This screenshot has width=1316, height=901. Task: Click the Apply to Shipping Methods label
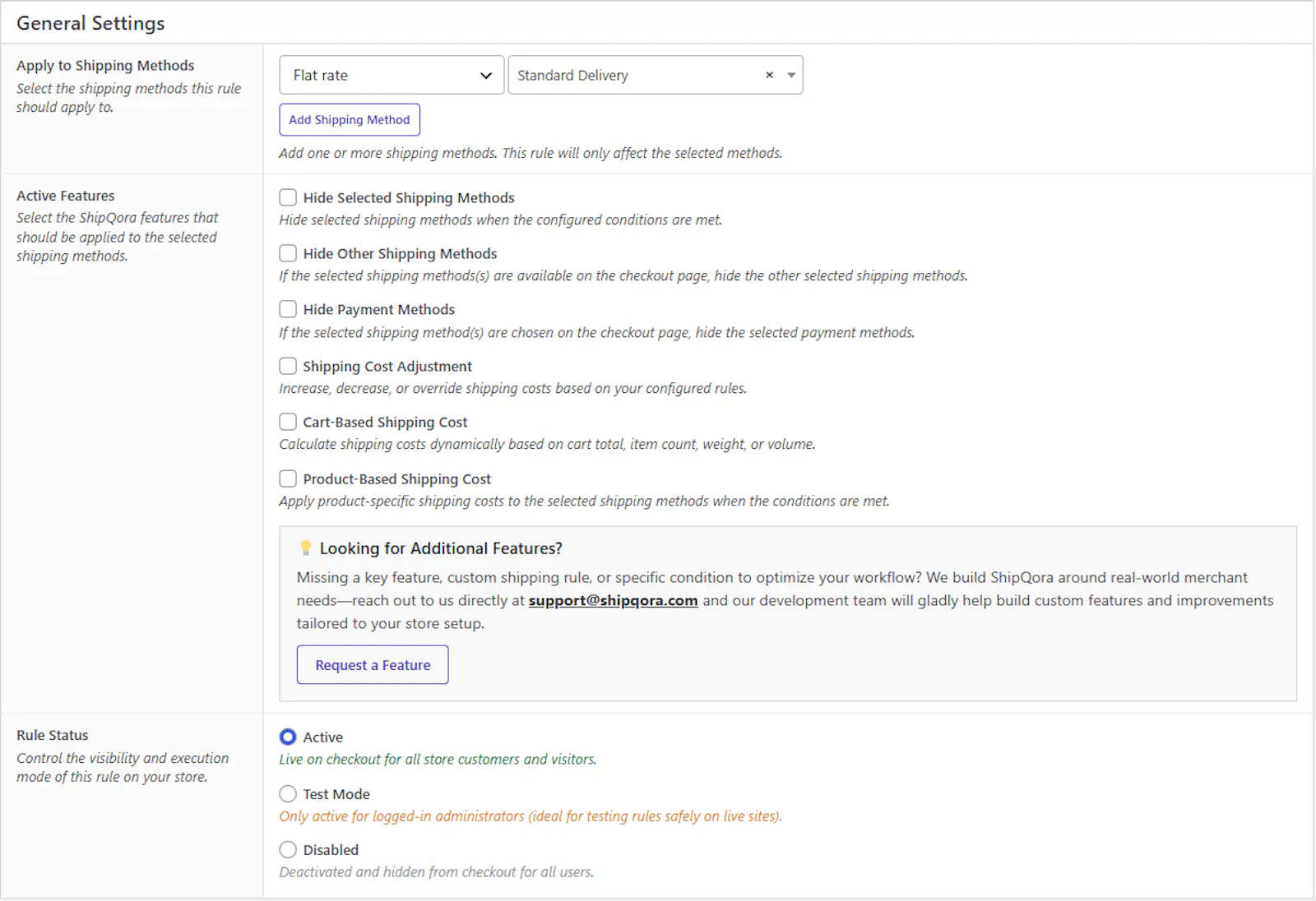pos(105,65)
